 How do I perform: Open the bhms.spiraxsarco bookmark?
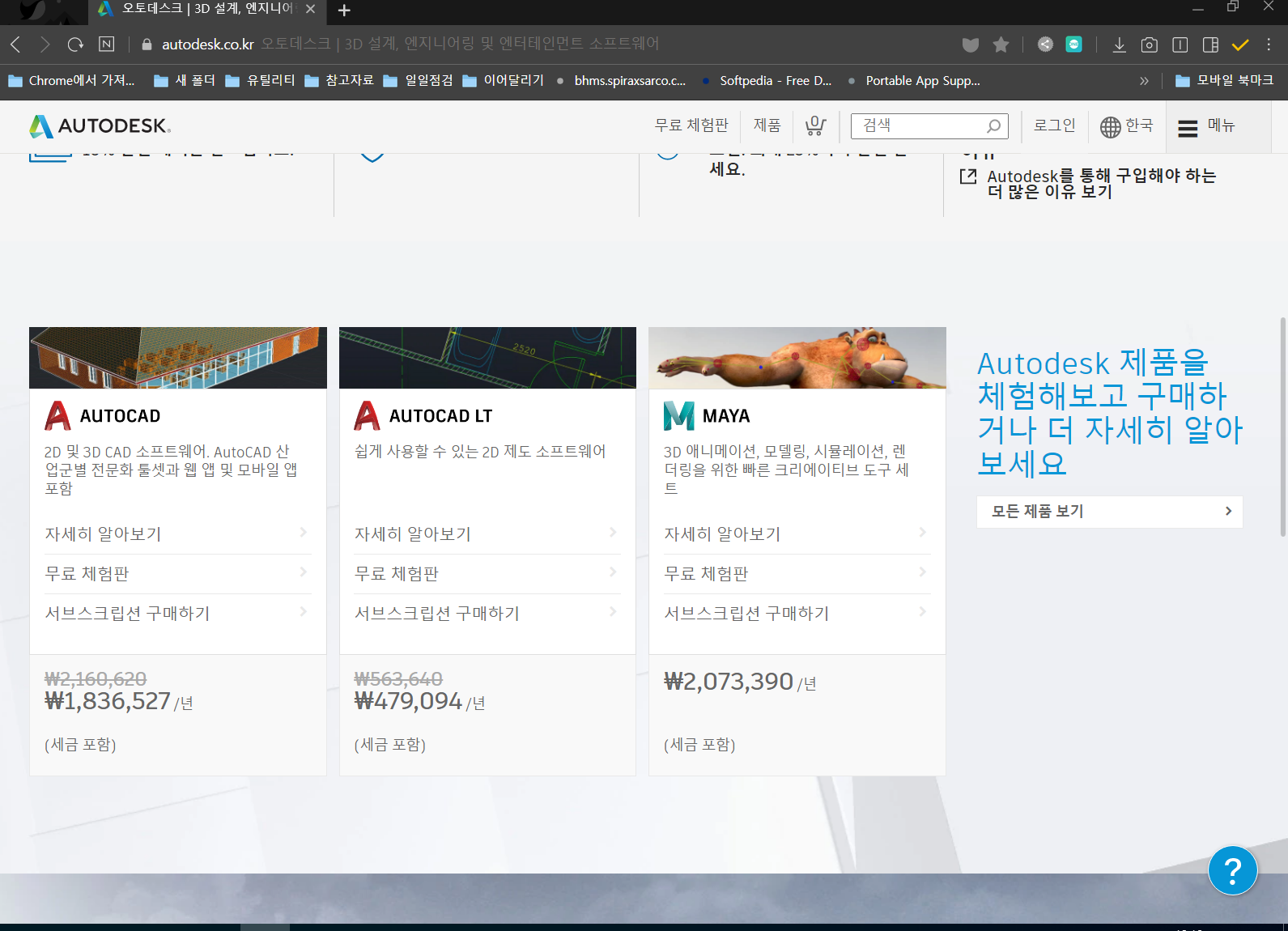click(621, 81)
